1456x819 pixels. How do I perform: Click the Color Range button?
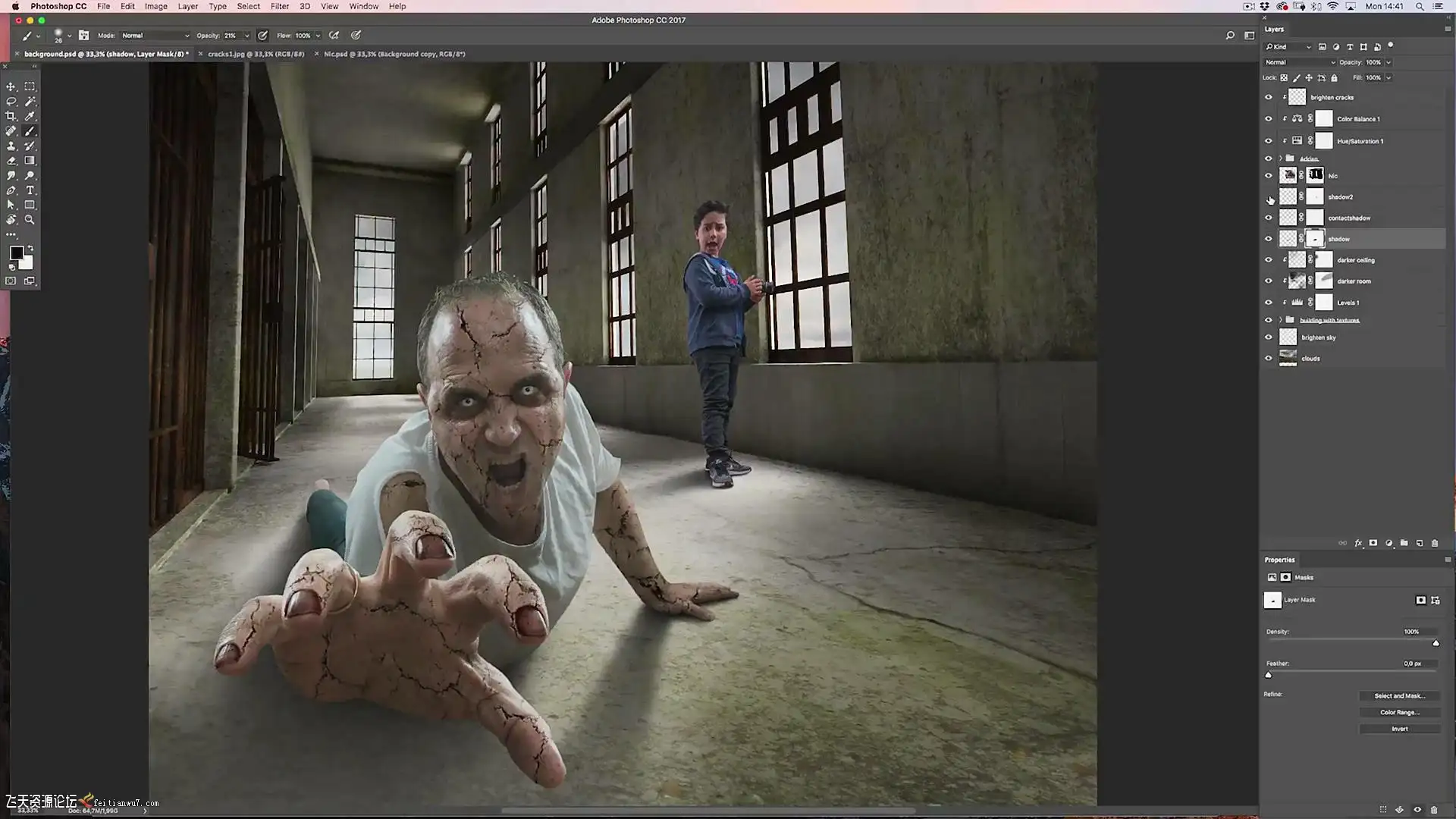coord(1399,713)
